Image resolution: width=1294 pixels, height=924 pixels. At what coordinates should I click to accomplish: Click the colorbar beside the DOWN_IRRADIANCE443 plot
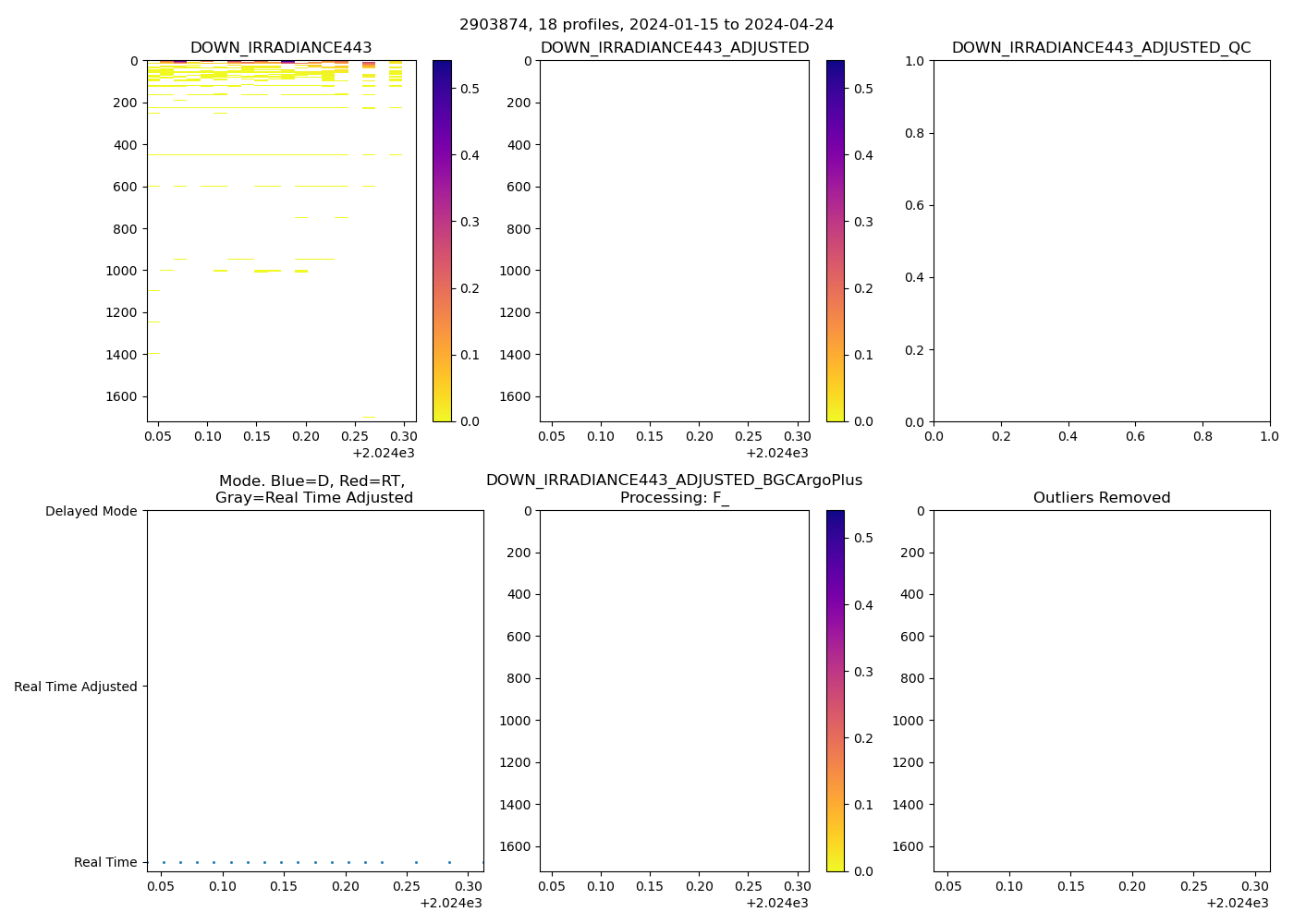442,240
